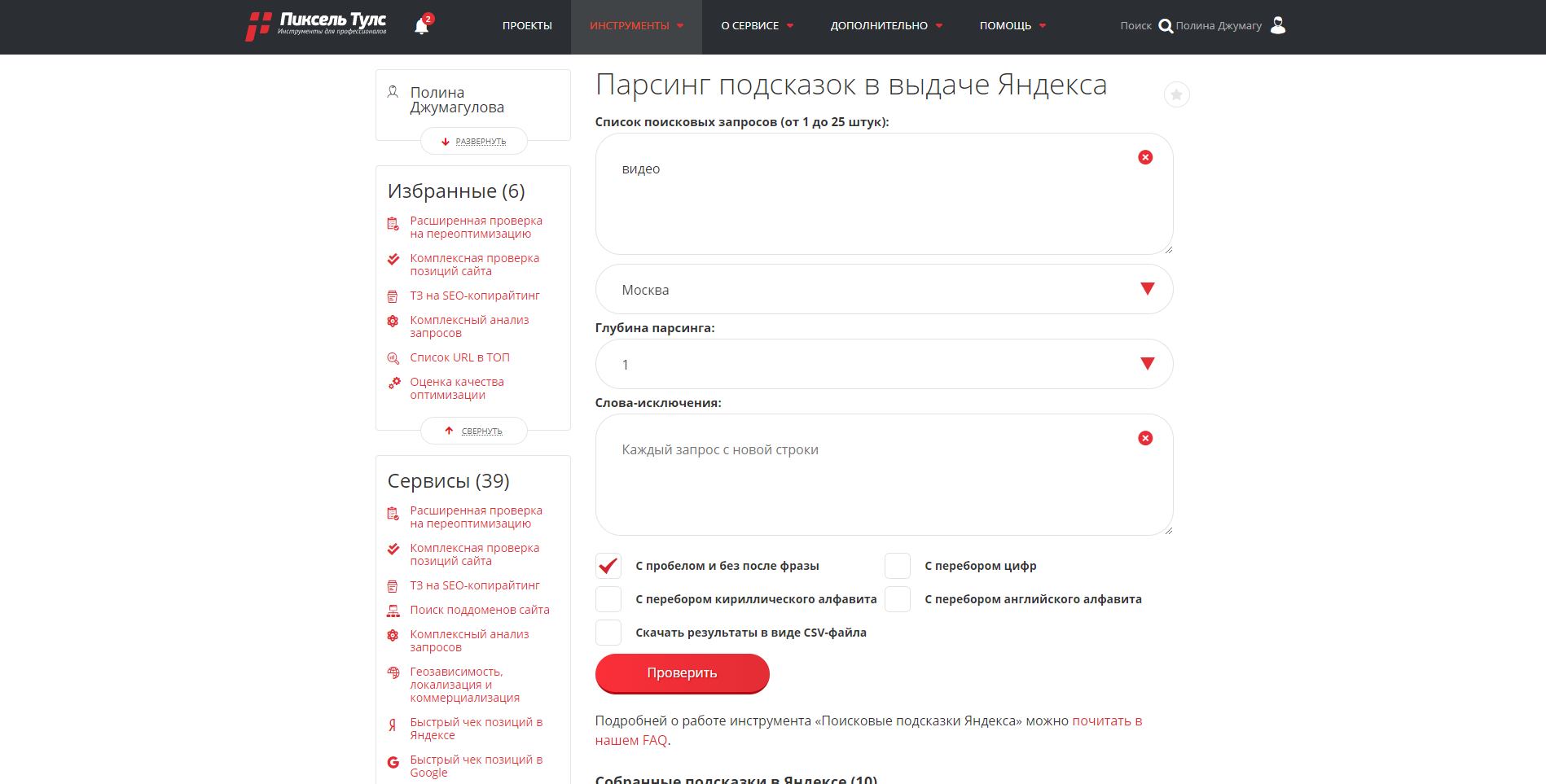Image resolution: width=1546 pixels, height=784 pixels.
Task: Click icon of Расширенная проверка in Избранные
Action: point(393,223)
